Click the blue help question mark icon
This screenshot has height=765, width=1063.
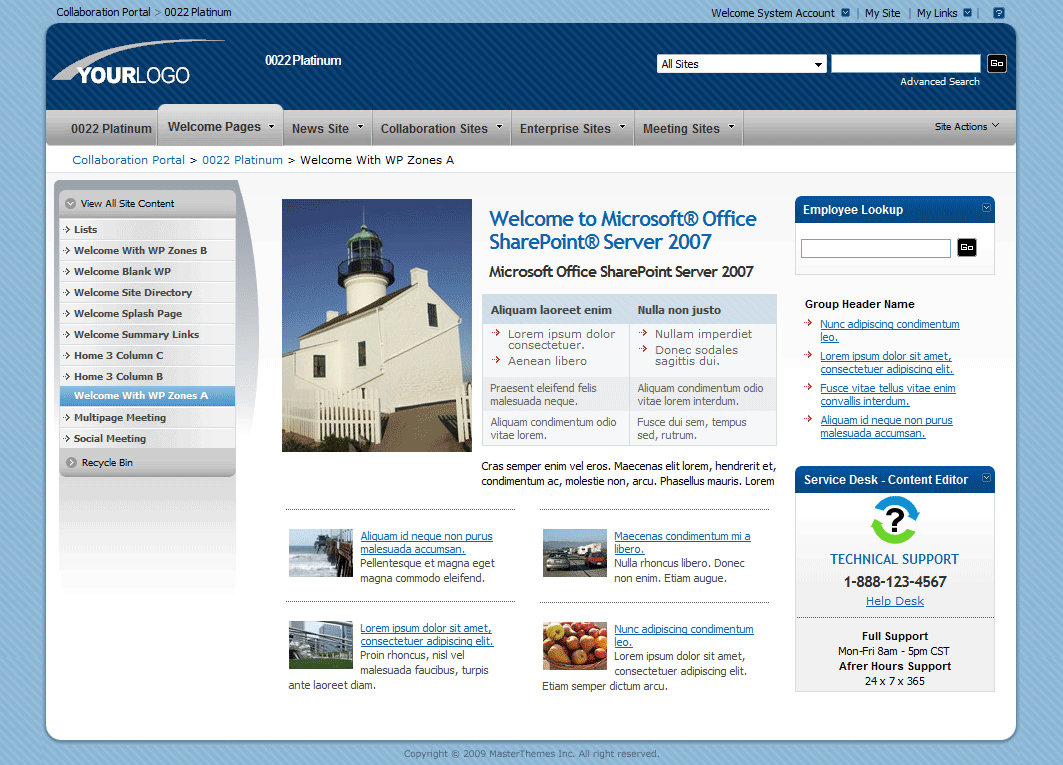(997, 12)
